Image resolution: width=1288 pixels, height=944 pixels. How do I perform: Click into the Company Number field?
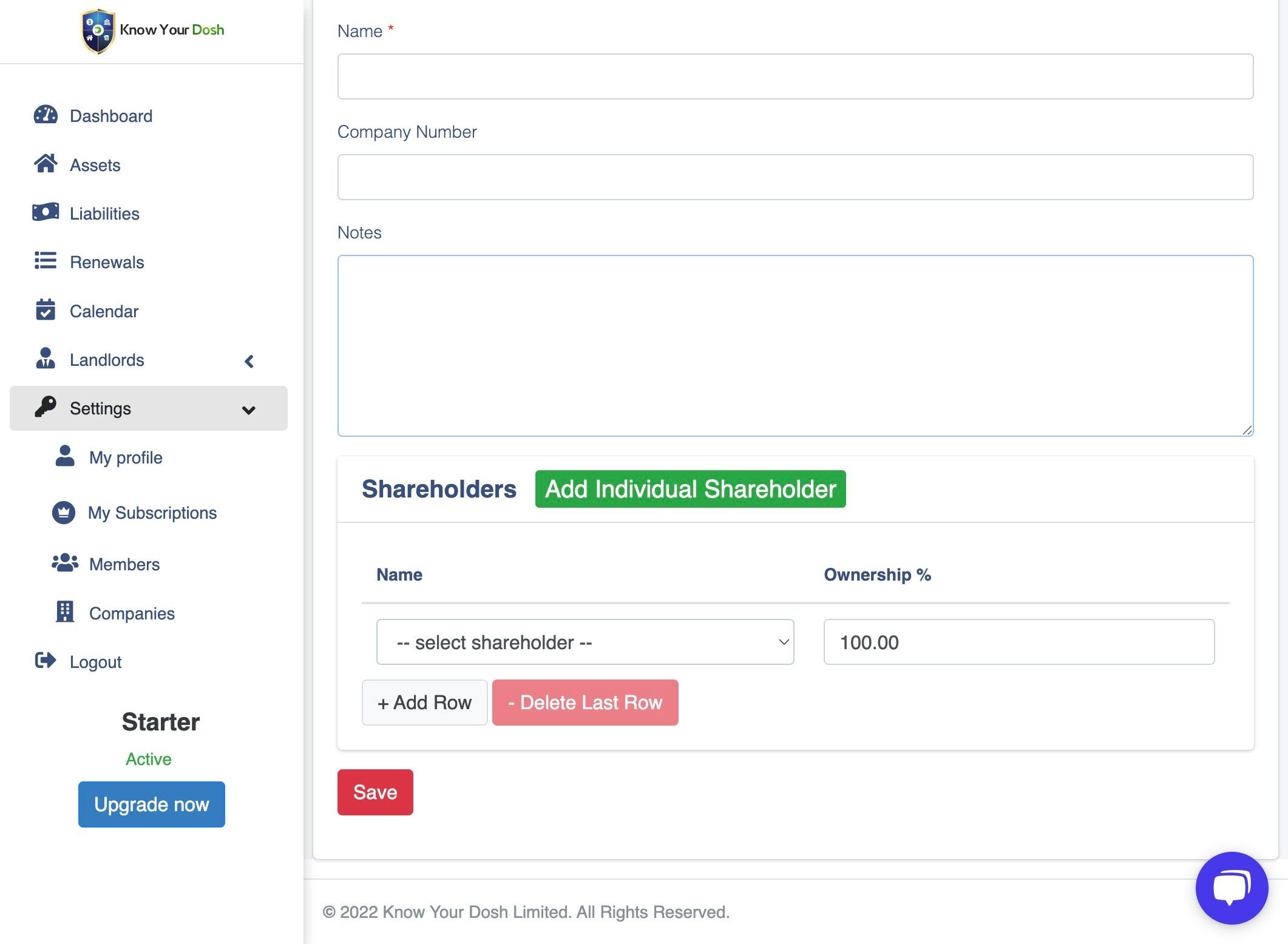pyautogui.click(x=795, y=177)
